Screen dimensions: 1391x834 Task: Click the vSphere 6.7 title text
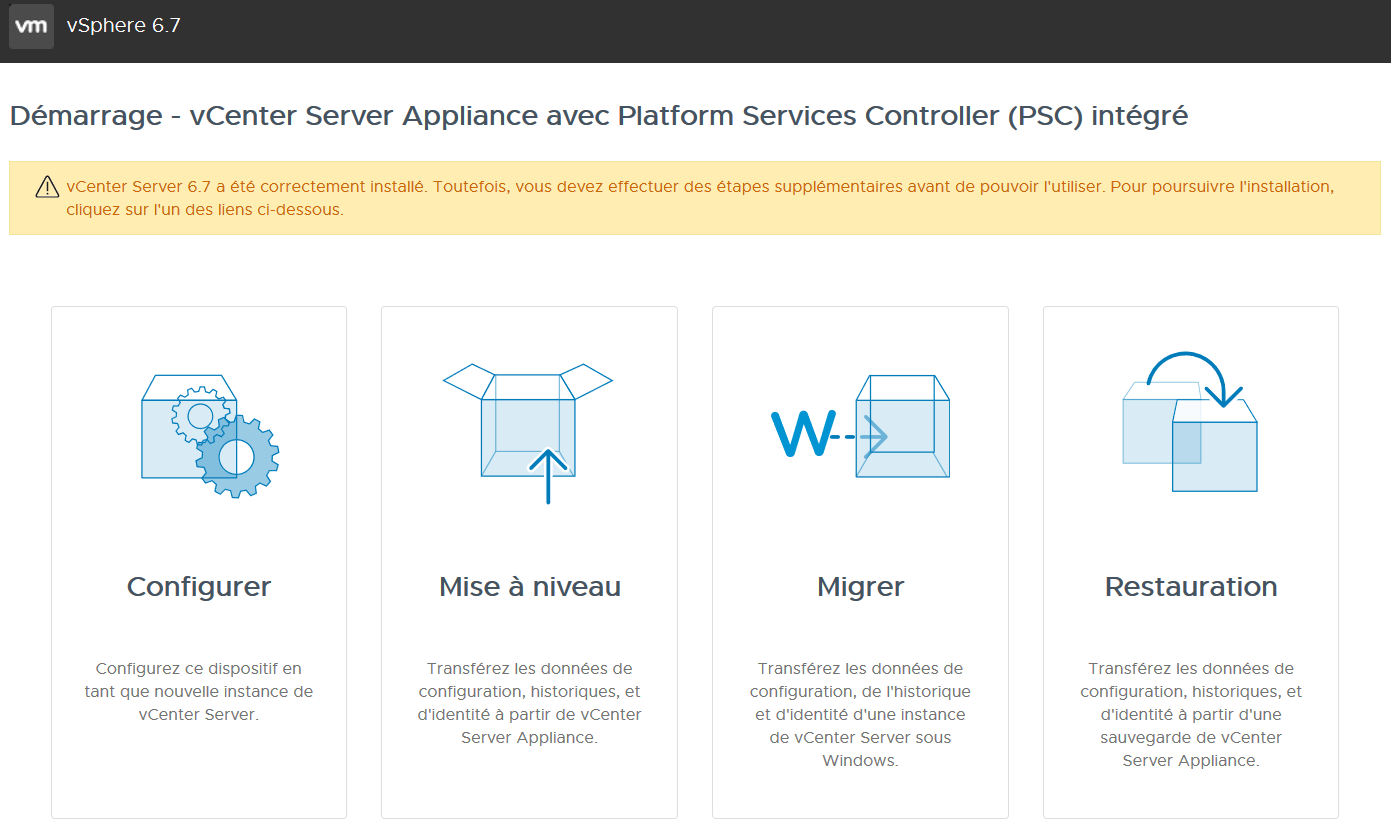(x=124, y=26)
